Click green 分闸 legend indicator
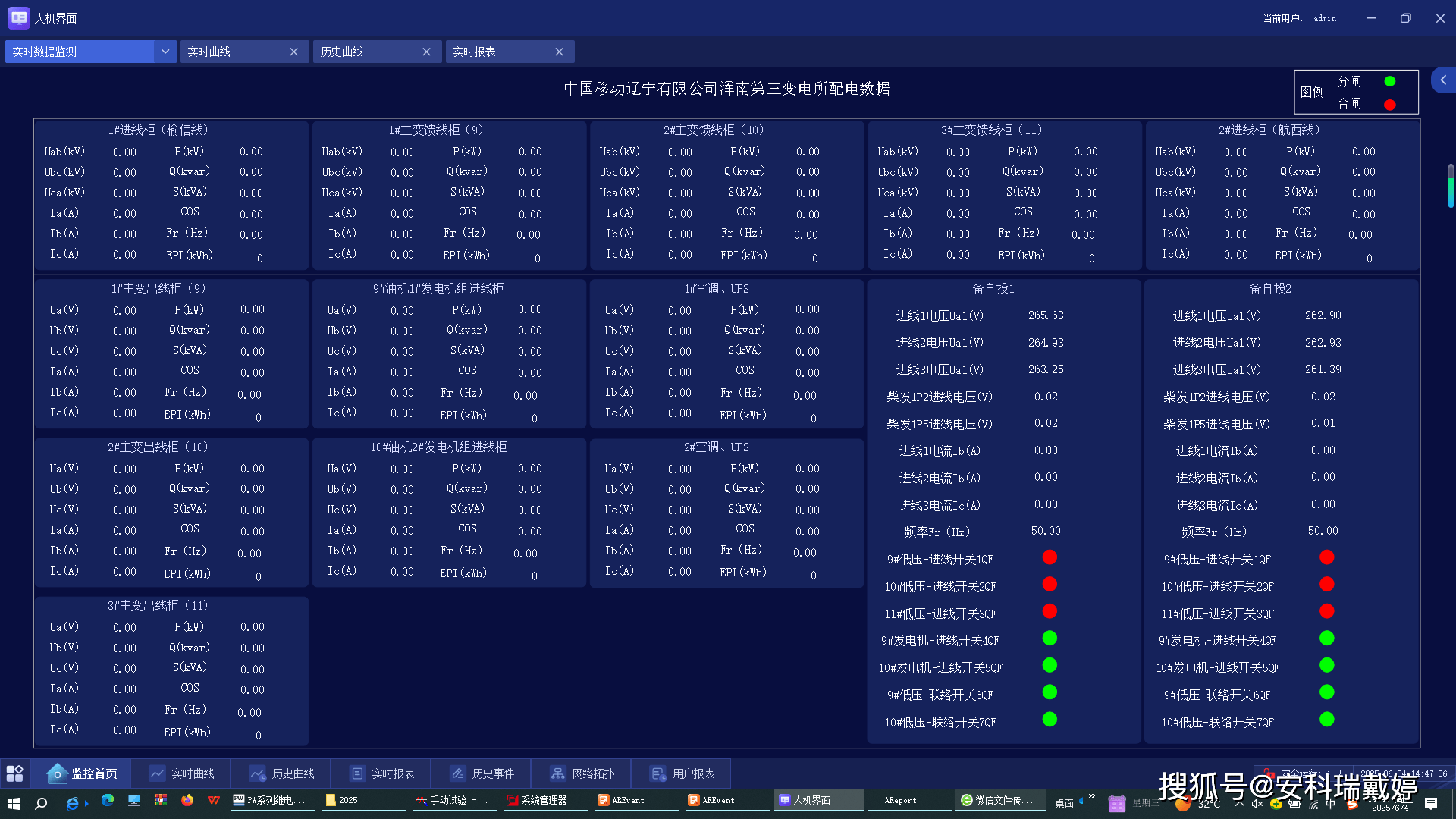 pos(1389,81)
